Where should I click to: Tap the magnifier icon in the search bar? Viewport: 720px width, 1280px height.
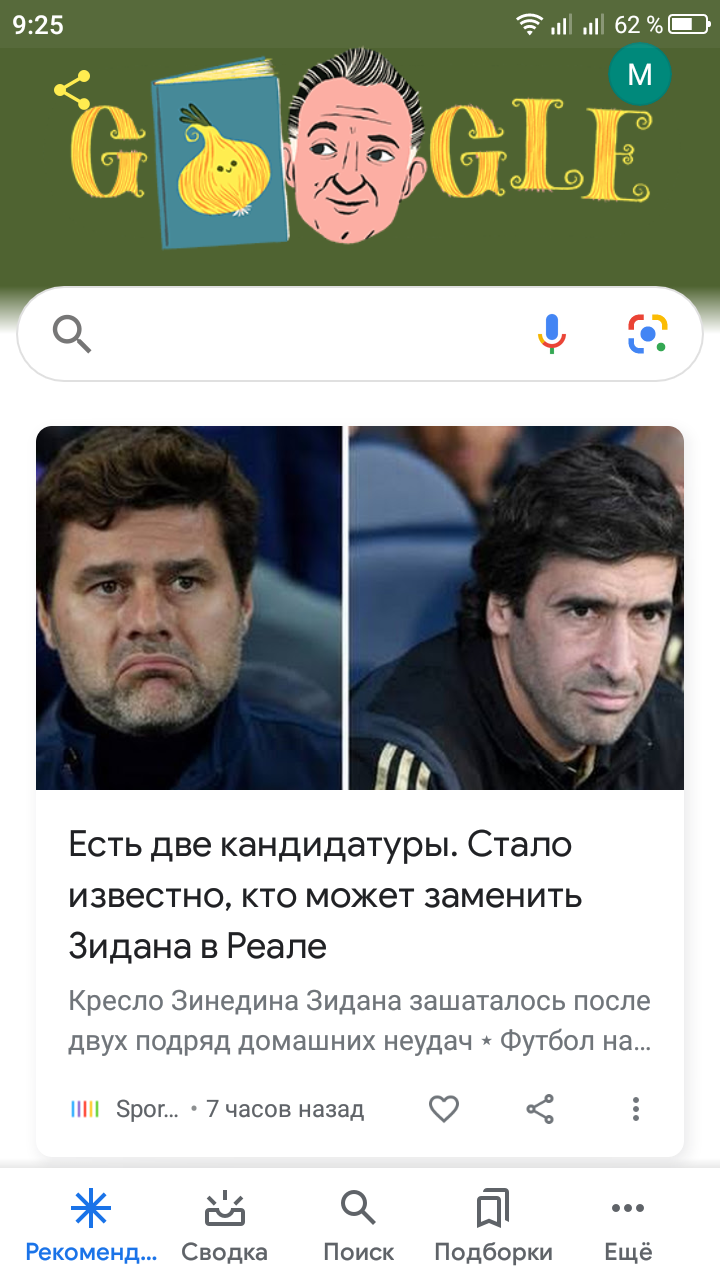[72, 333]
